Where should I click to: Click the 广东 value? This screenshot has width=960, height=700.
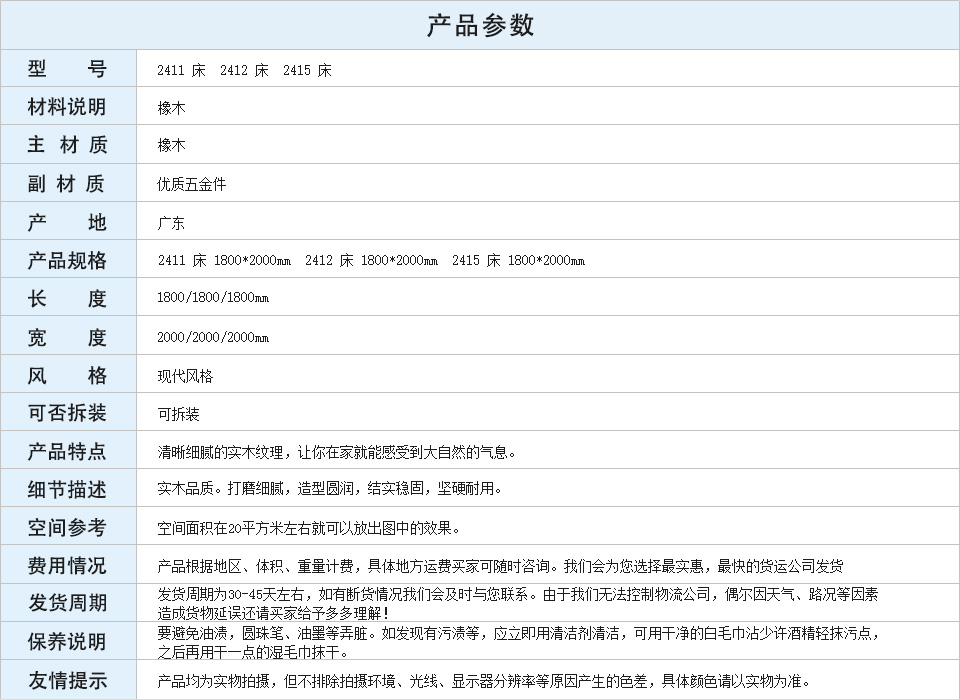171,223
